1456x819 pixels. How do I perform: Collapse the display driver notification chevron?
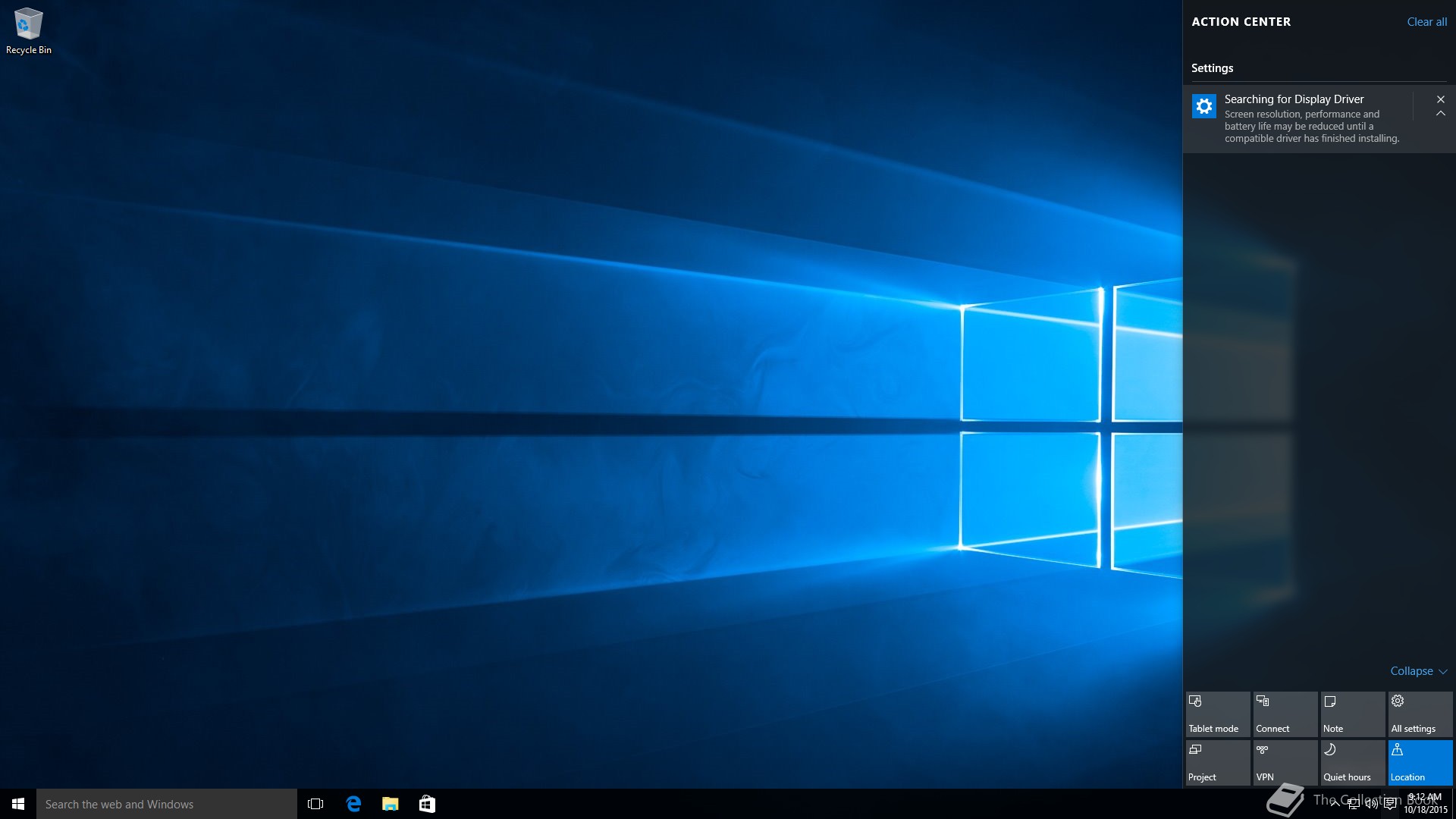[x=1440, y=114]
